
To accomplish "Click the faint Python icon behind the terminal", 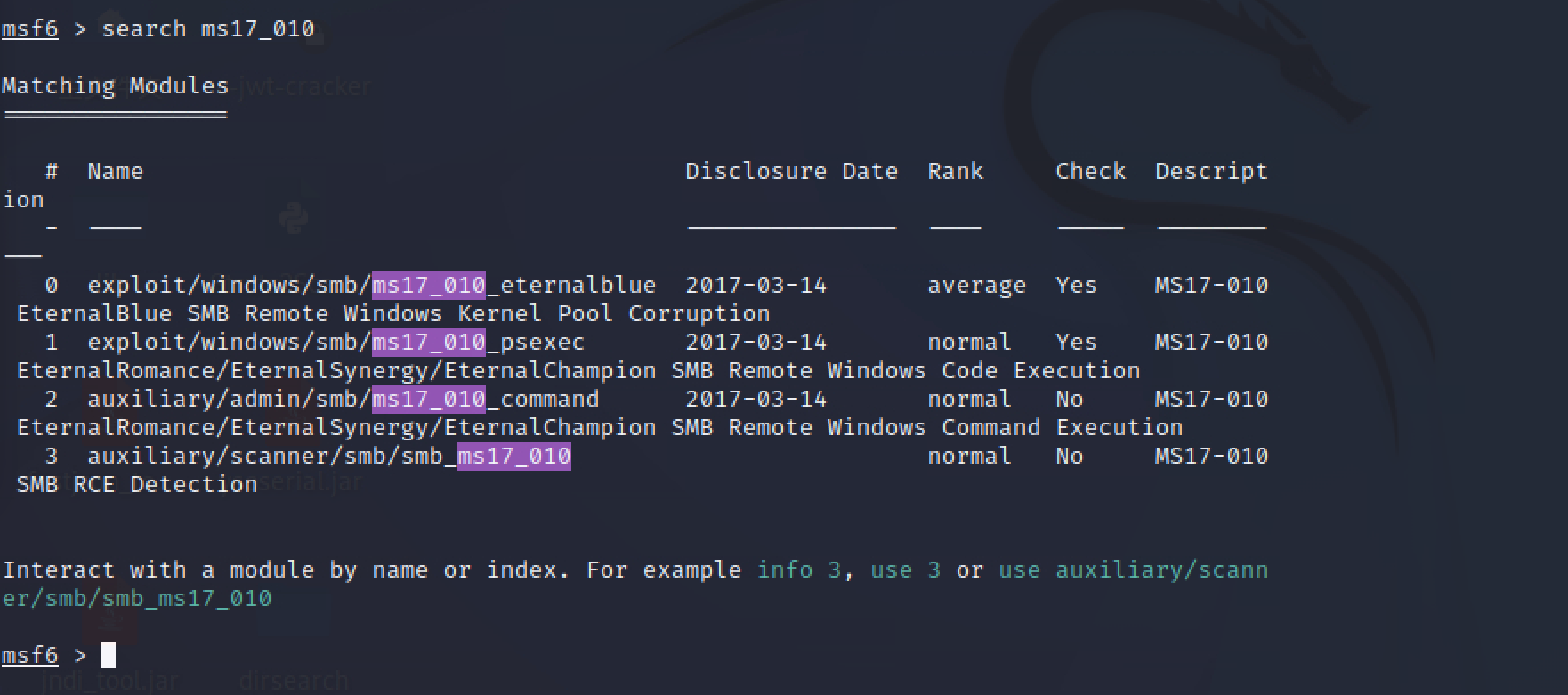I will (x=293, y=217).
